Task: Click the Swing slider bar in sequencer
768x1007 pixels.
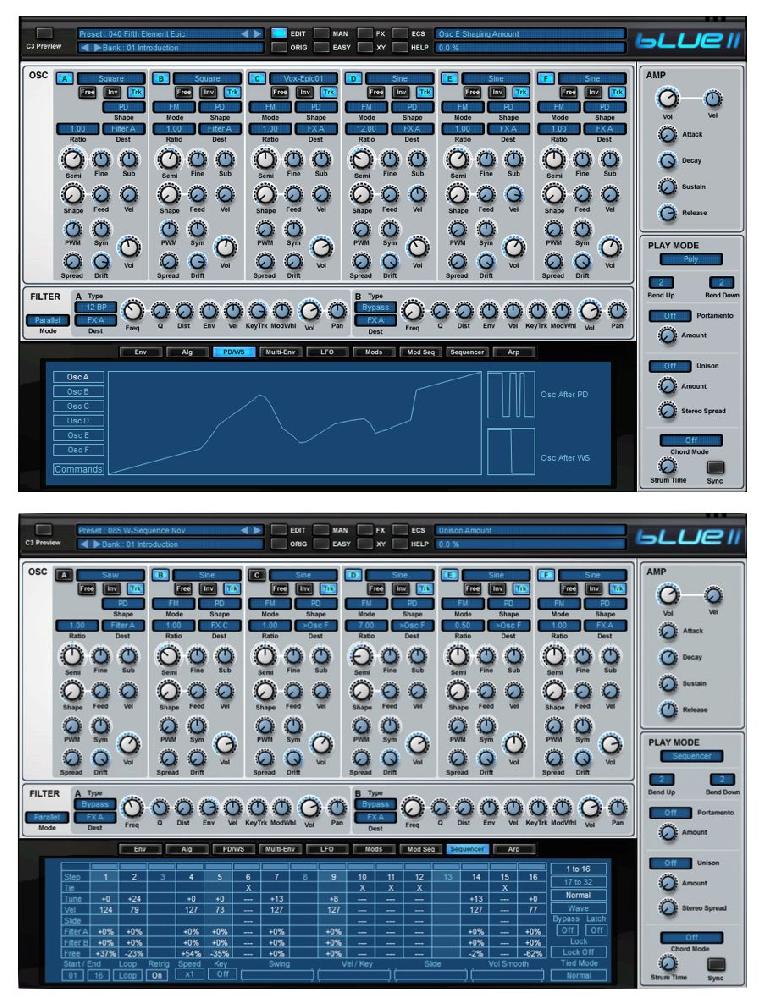Action: click(x=277, y=975)
